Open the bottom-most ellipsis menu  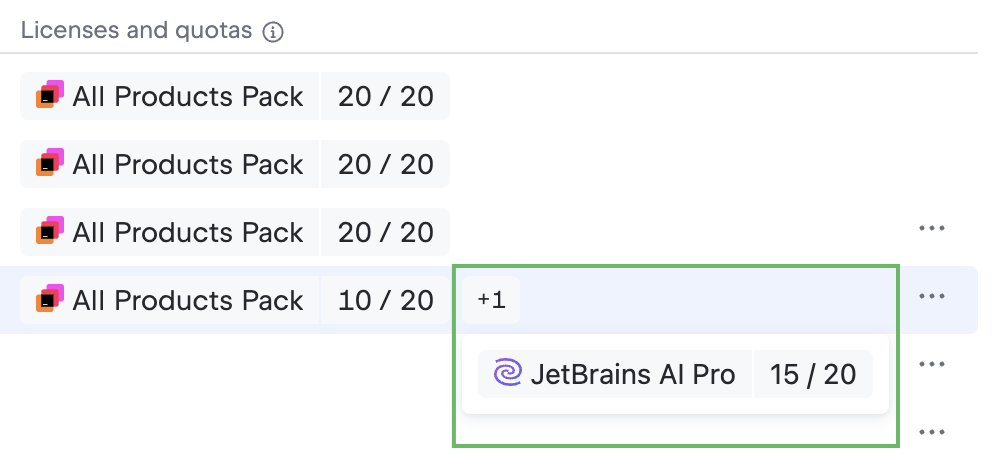pos(931,433)
